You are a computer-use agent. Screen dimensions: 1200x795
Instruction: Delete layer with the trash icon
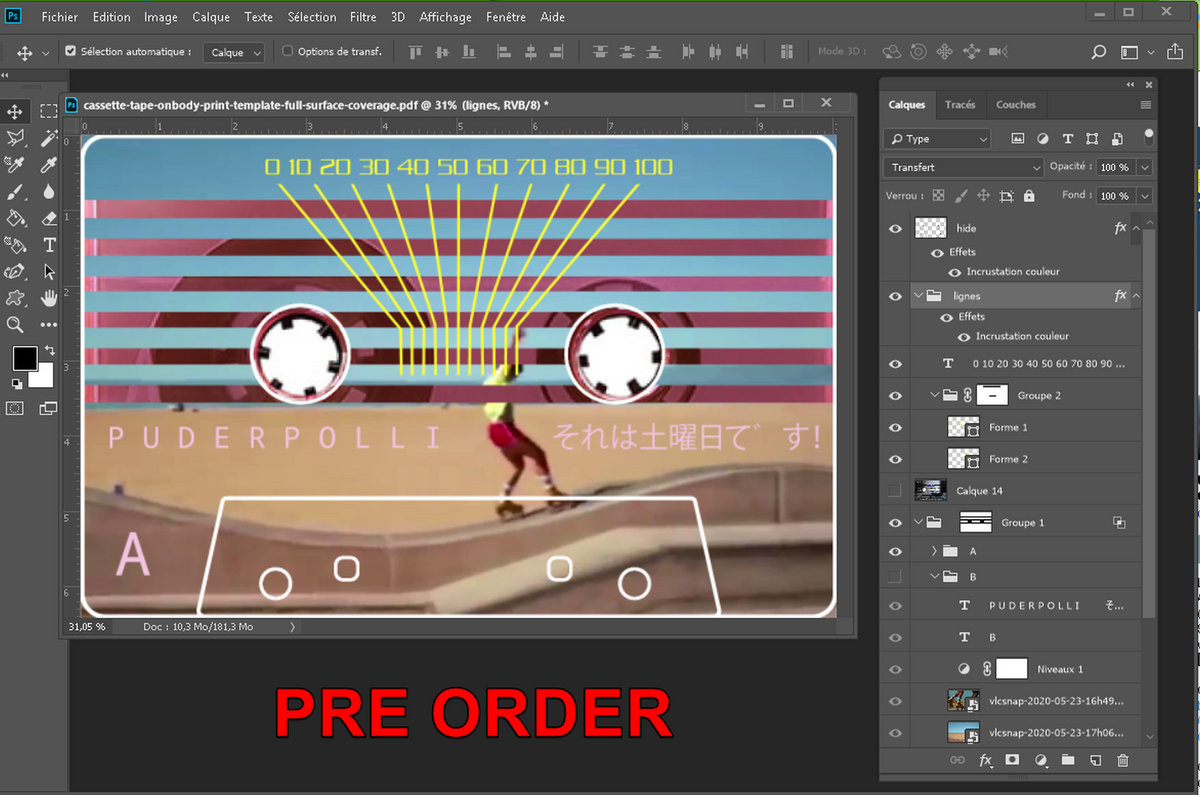[x=1123, y=761]
